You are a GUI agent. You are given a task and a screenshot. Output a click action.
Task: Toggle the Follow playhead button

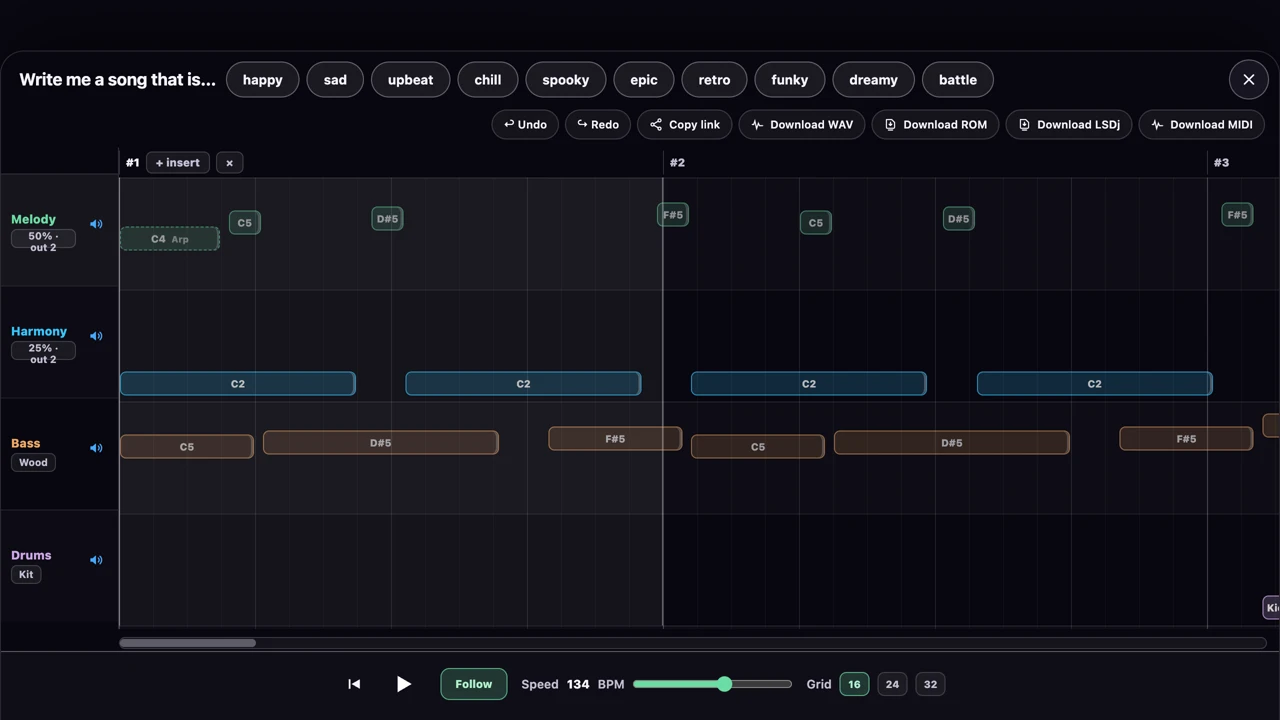(474, 684)
